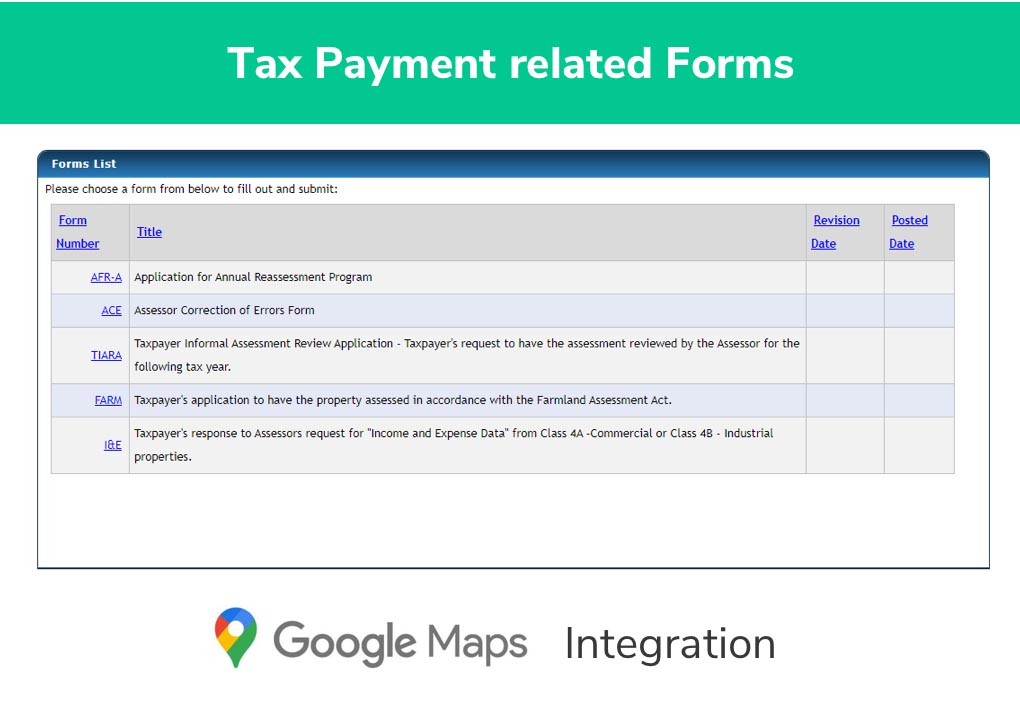Click the 'Integration' label

click(x=670, y=644)
